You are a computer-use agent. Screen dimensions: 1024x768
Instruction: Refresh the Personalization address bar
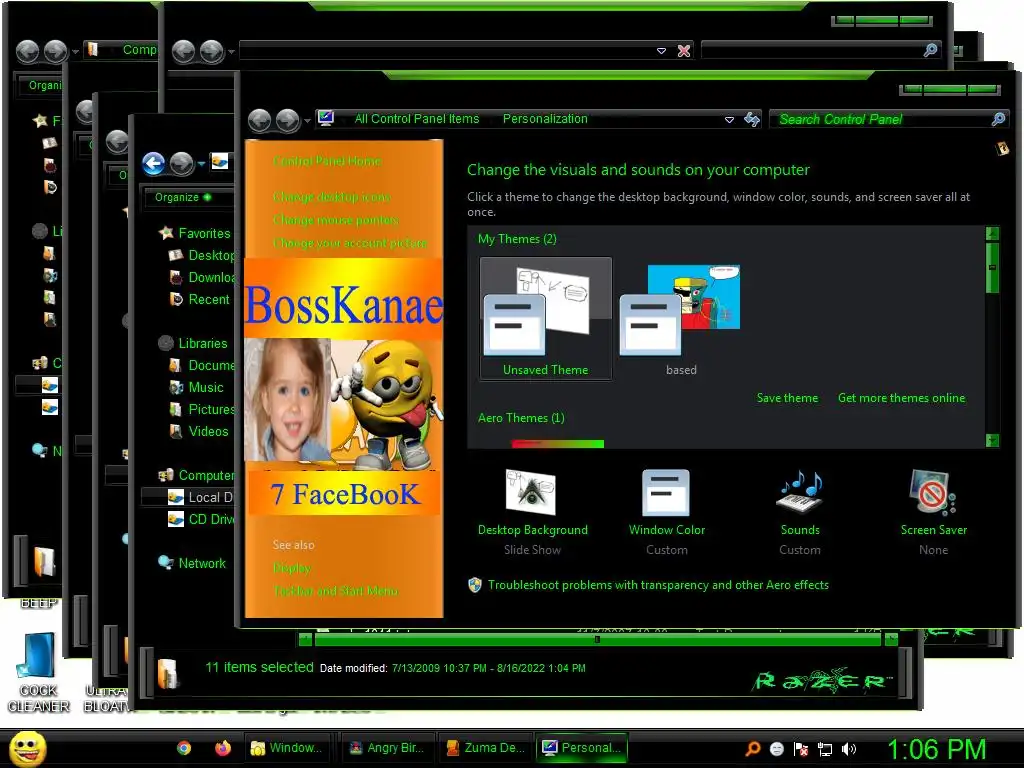(x=752, y=119)
